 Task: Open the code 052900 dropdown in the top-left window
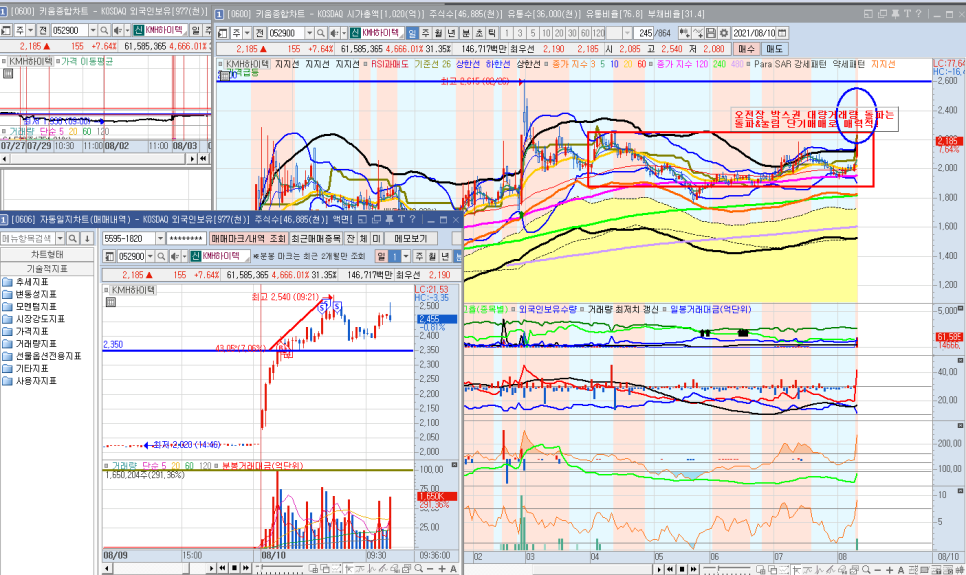point(92,30)
